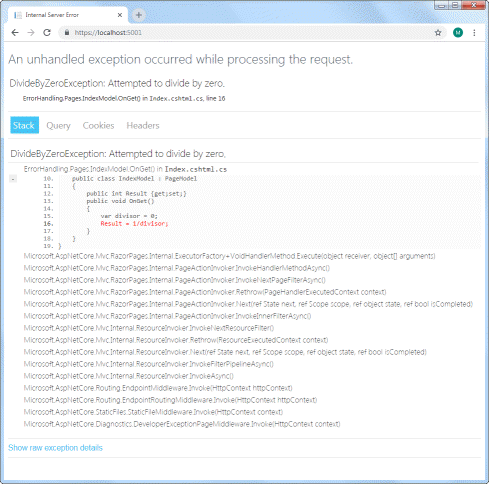Click Show raw exception details link
This screenshot has width=489, height=484.
(x=55, y=448)
